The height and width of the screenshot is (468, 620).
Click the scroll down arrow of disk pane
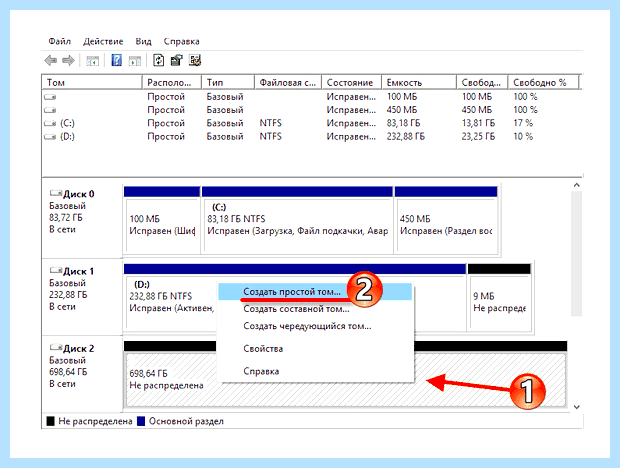coord(577,407)
